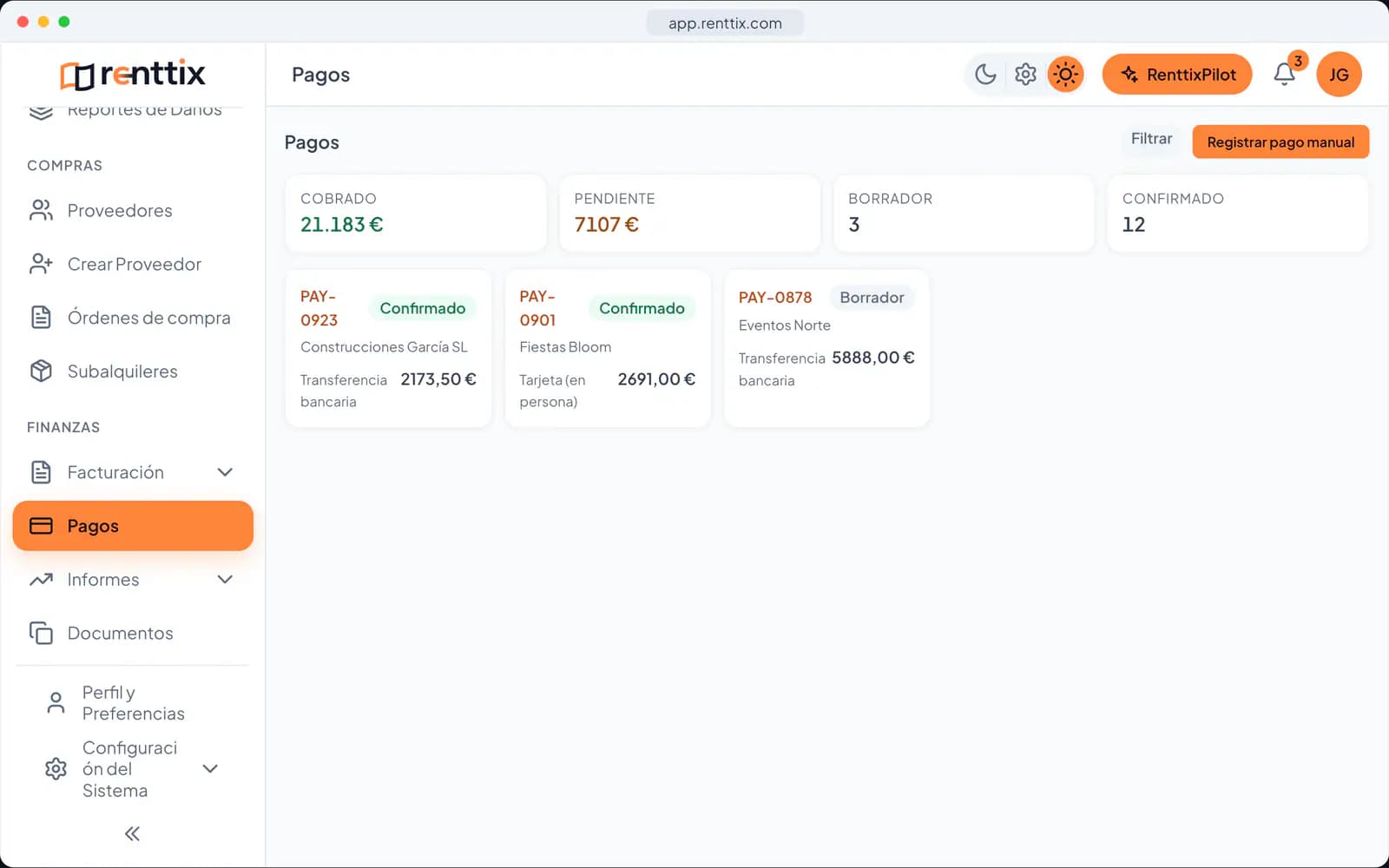1389x868 pixels.
Task: Click the Borrador count card
Action: pyautogui.click(x=964, y=214)
